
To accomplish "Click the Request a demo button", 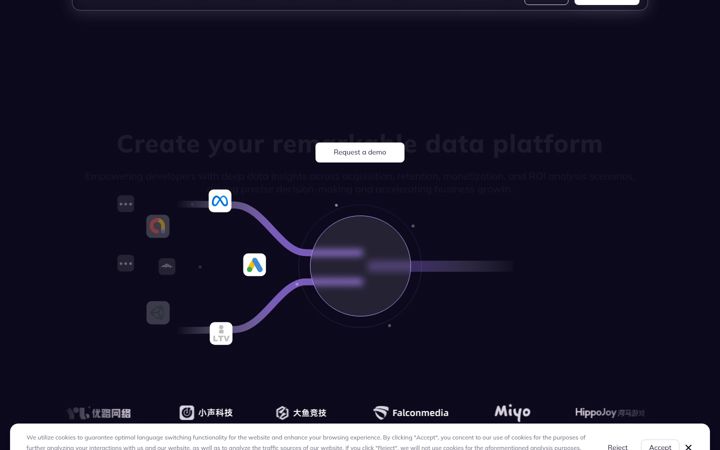I will 360,152.
